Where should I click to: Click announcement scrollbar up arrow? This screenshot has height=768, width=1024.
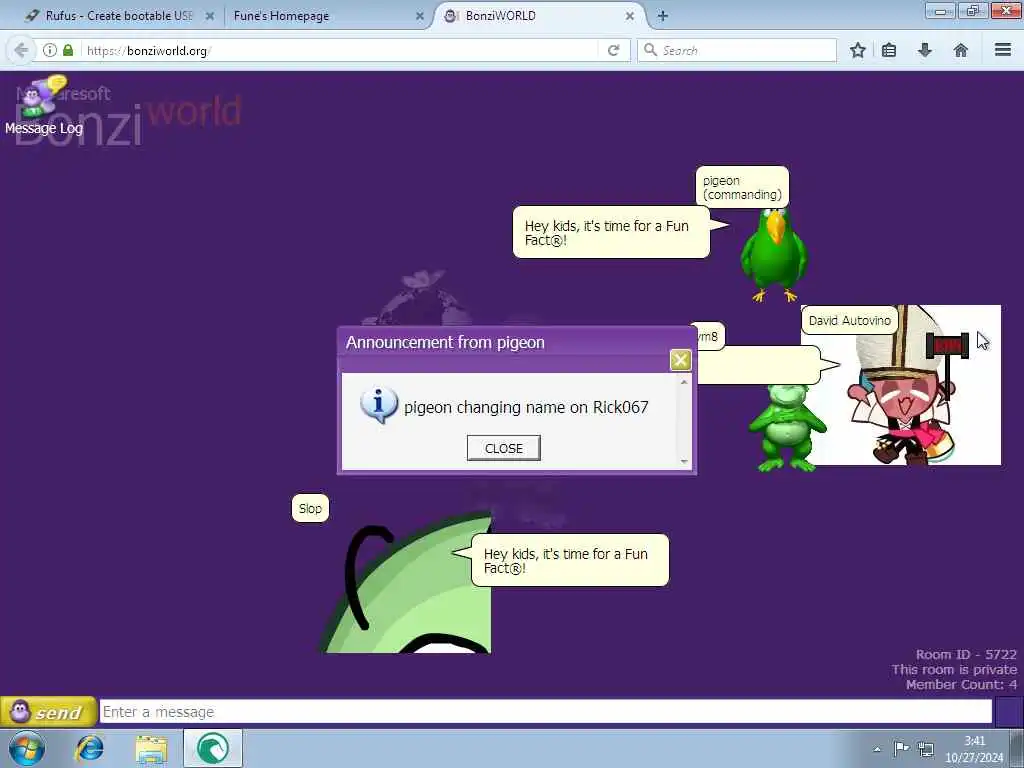tap(684, 381)
